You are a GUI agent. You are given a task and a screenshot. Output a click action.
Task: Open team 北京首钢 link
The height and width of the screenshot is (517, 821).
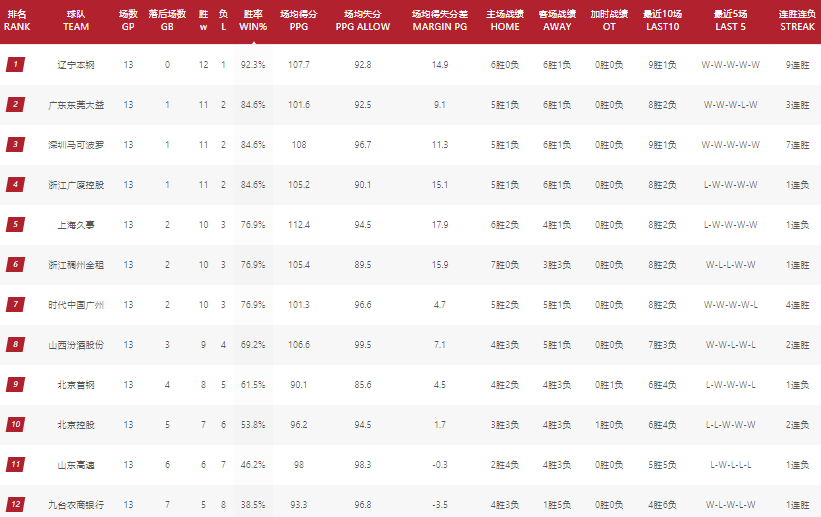point(76,385)
